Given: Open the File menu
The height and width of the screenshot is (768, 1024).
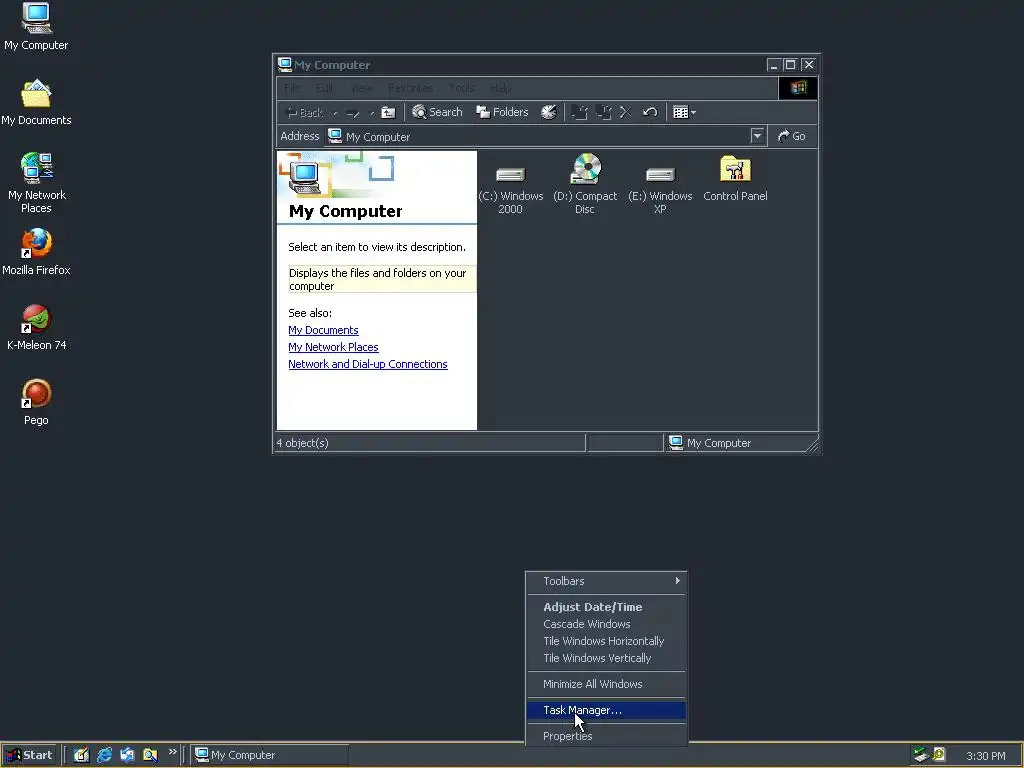Looking at the screenshot, I should [292, 88].
